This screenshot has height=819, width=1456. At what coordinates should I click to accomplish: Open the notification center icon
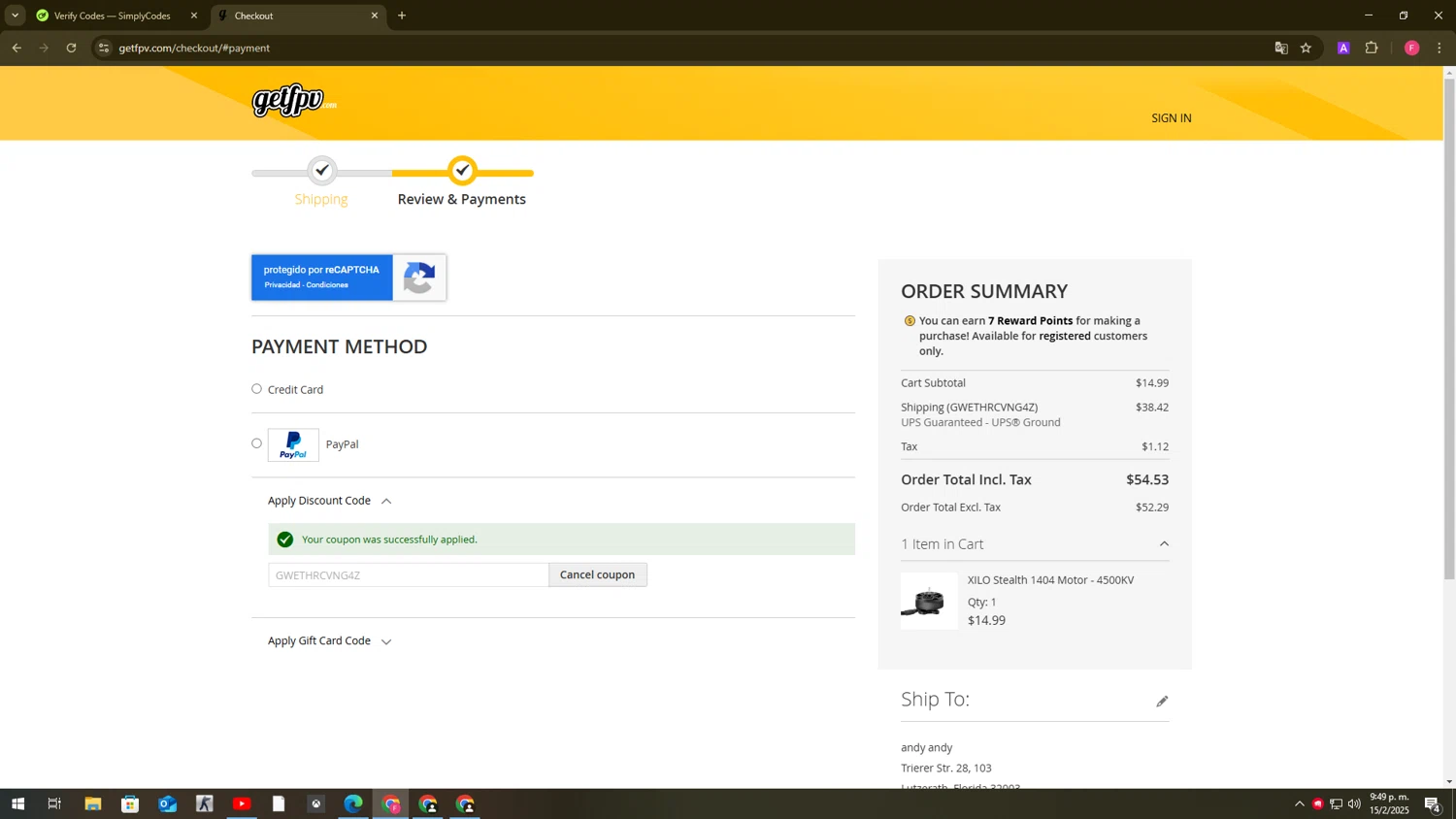pyautogui.click(x=1433, y=803)
